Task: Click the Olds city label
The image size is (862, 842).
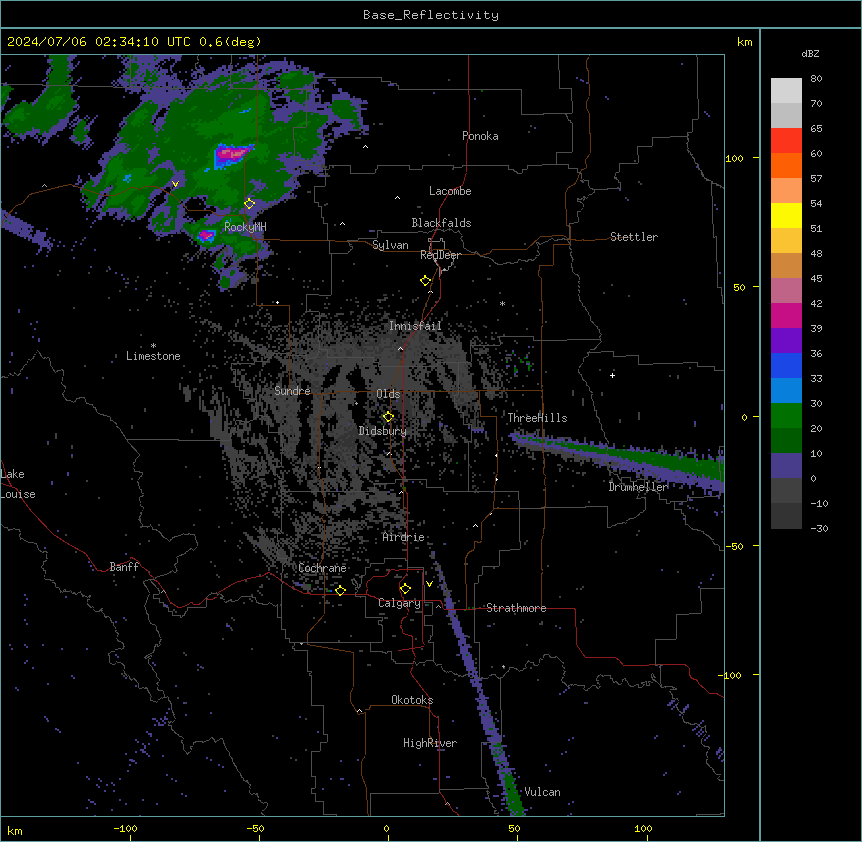Action: click(388, 394)
